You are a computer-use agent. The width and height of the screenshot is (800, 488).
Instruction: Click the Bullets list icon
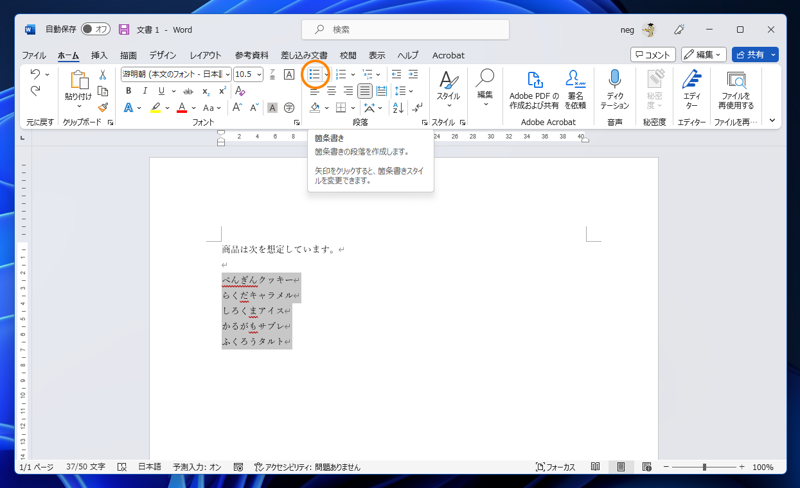click(x=314, y=75)
